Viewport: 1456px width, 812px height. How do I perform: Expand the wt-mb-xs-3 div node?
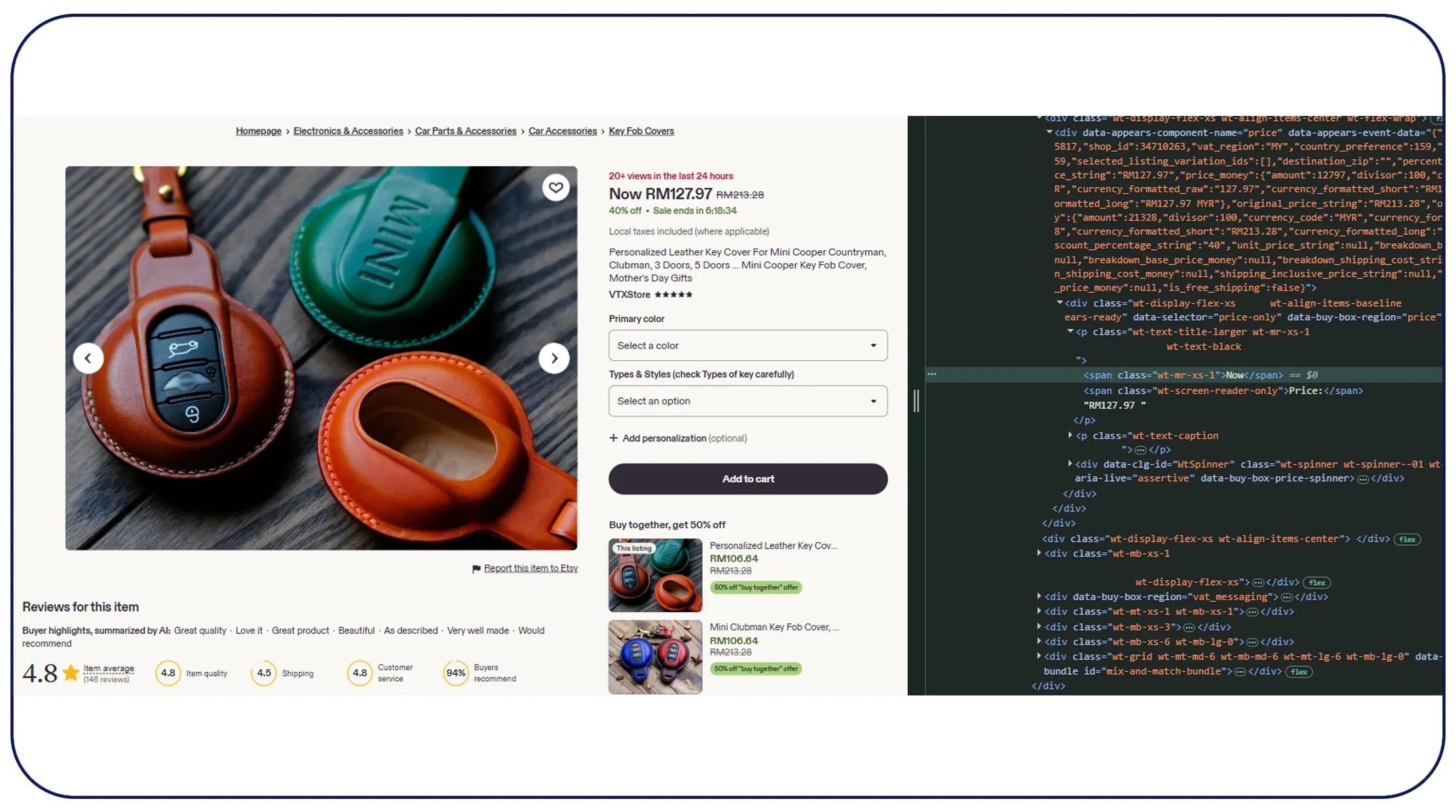coord(1039,626)
